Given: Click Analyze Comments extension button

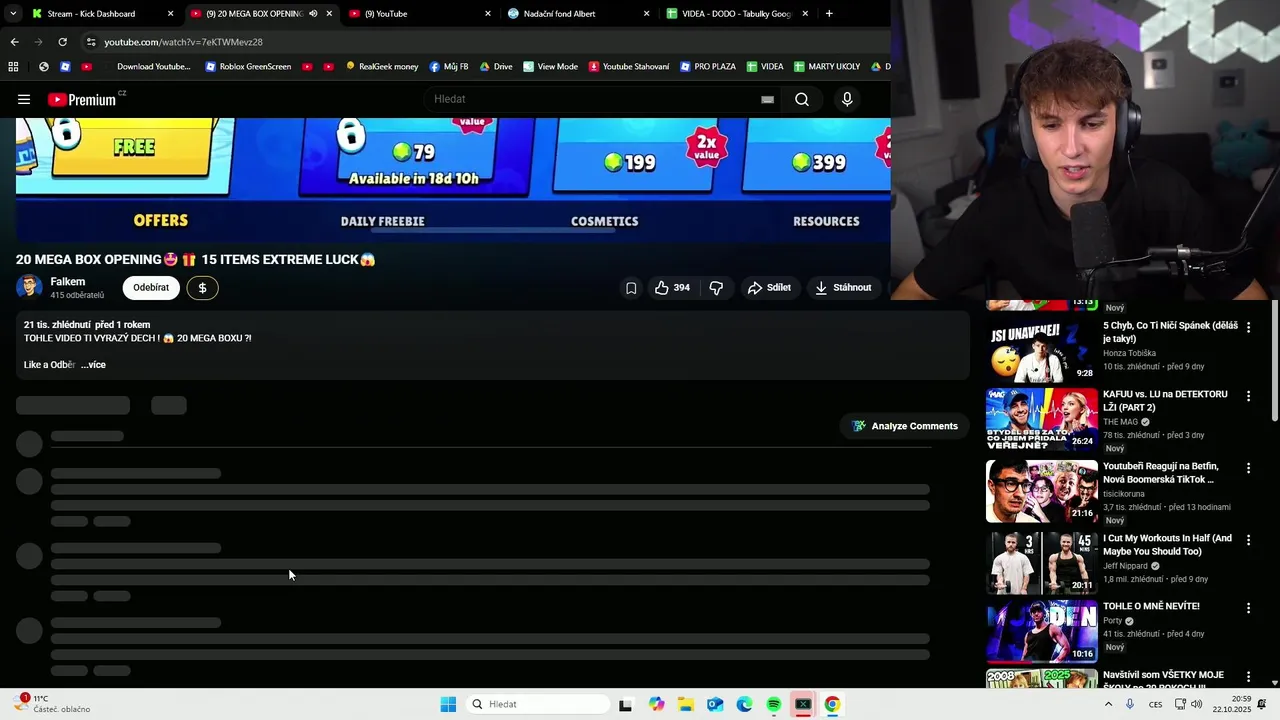Looking at the screenshot, I should click(905, 426).
